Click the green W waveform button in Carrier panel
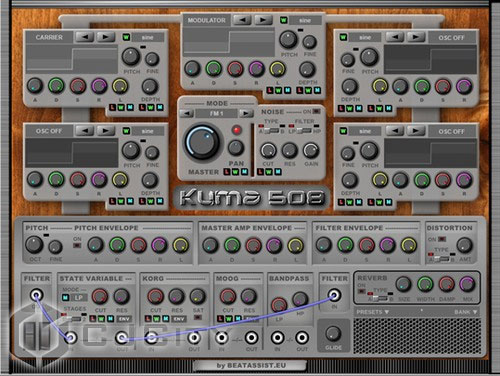 126,37
